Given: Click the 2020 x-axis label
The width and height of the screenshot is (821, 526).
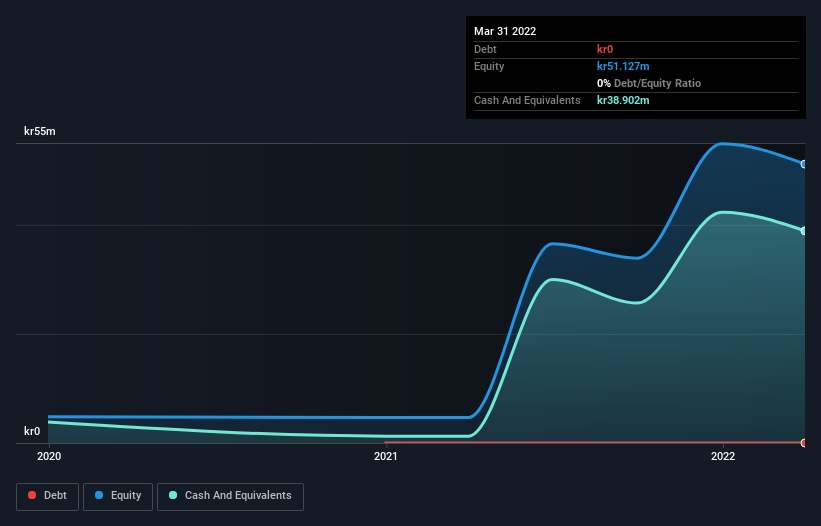Looking at the screenshot, I should 49,456.
